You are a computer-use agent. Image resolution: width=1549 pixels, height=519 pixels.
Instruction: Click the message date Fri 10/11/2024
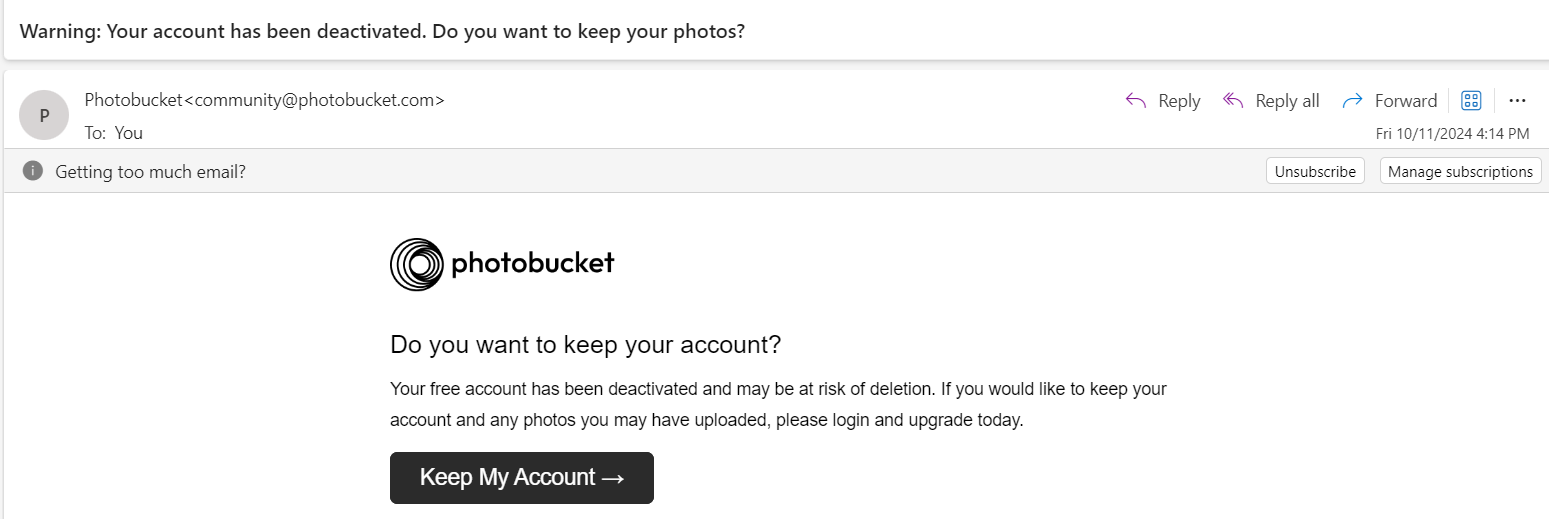point(1452,133)
